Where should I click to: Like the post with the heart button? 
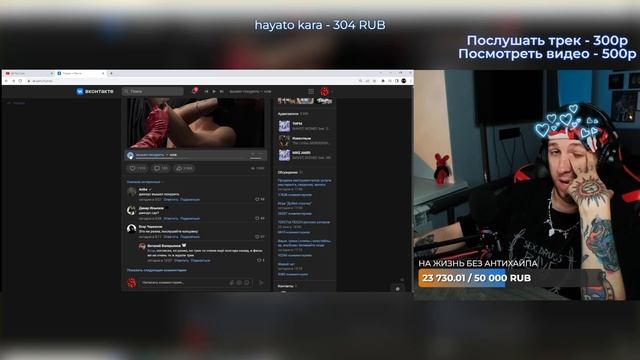[x=138, y=168]
